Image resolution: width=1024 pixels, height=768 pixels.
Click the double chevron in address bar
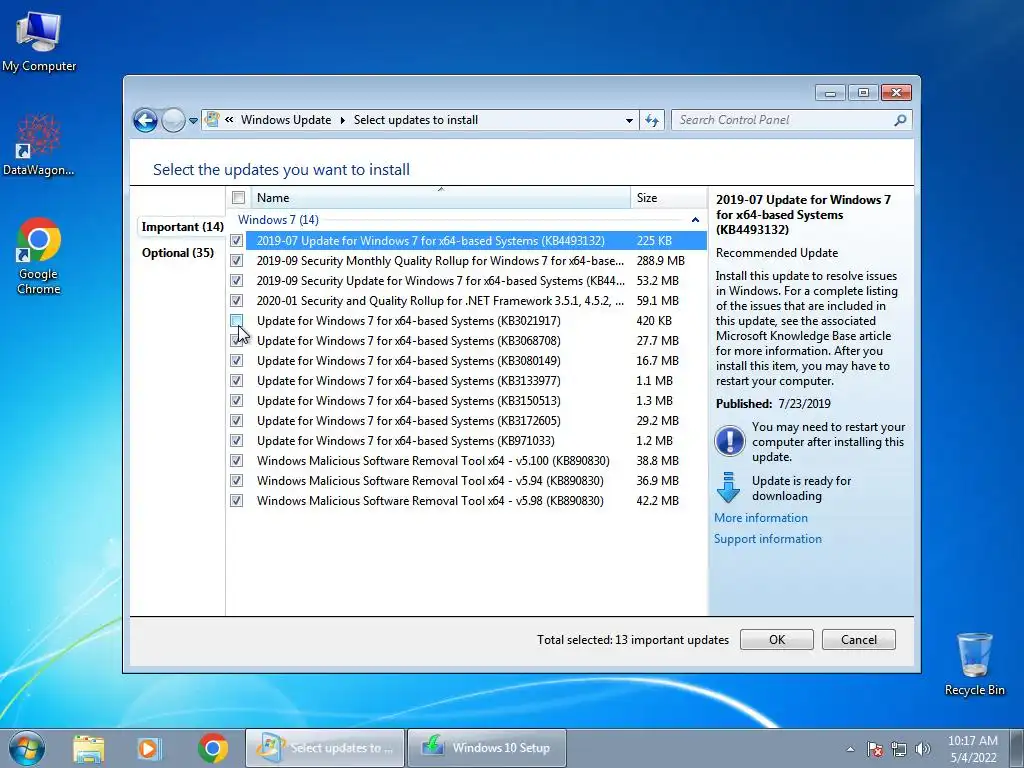[x=229, y=120]
